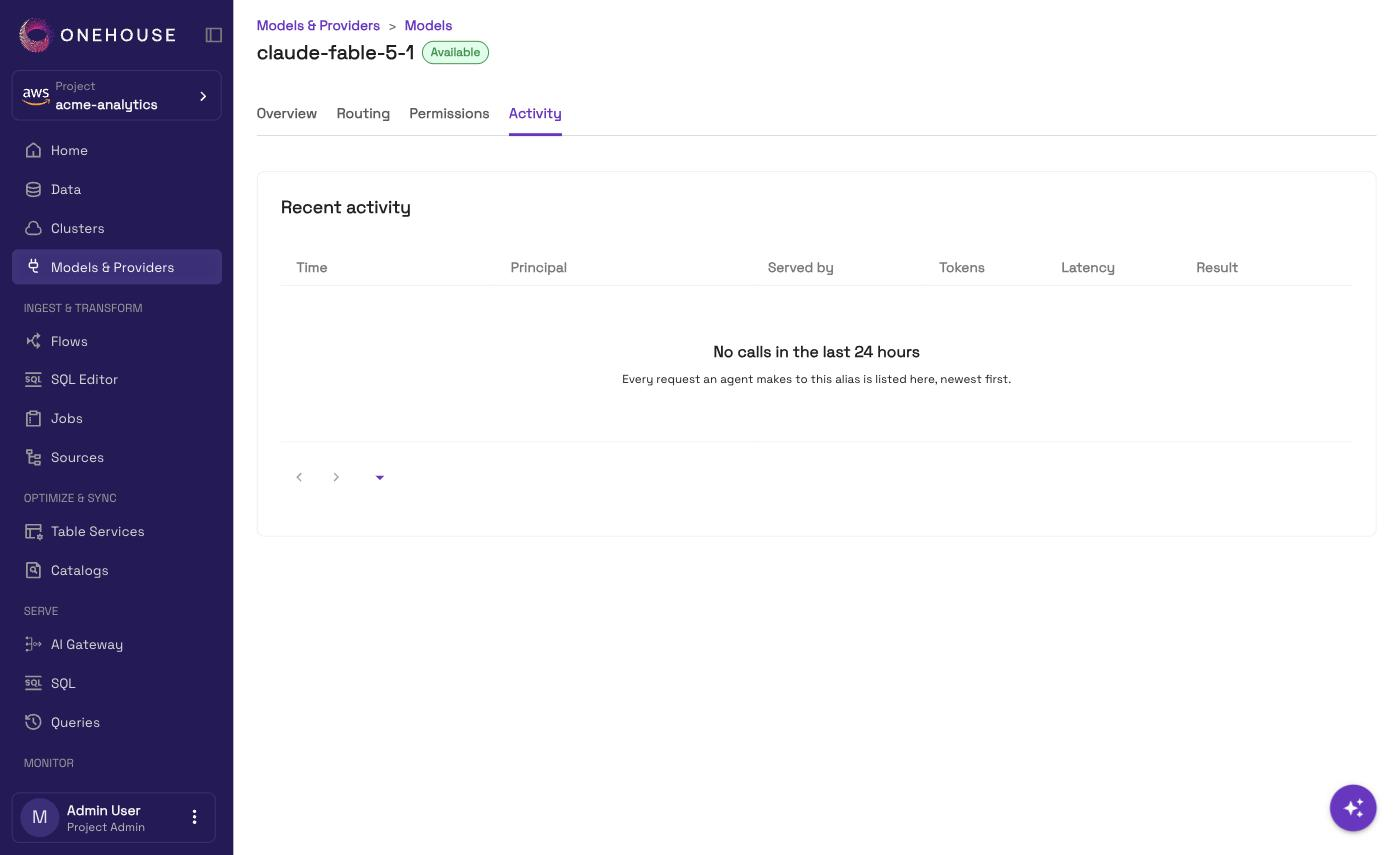Select the Data database icon
This screenshot has height=855, width=1400.
[33, 189]
